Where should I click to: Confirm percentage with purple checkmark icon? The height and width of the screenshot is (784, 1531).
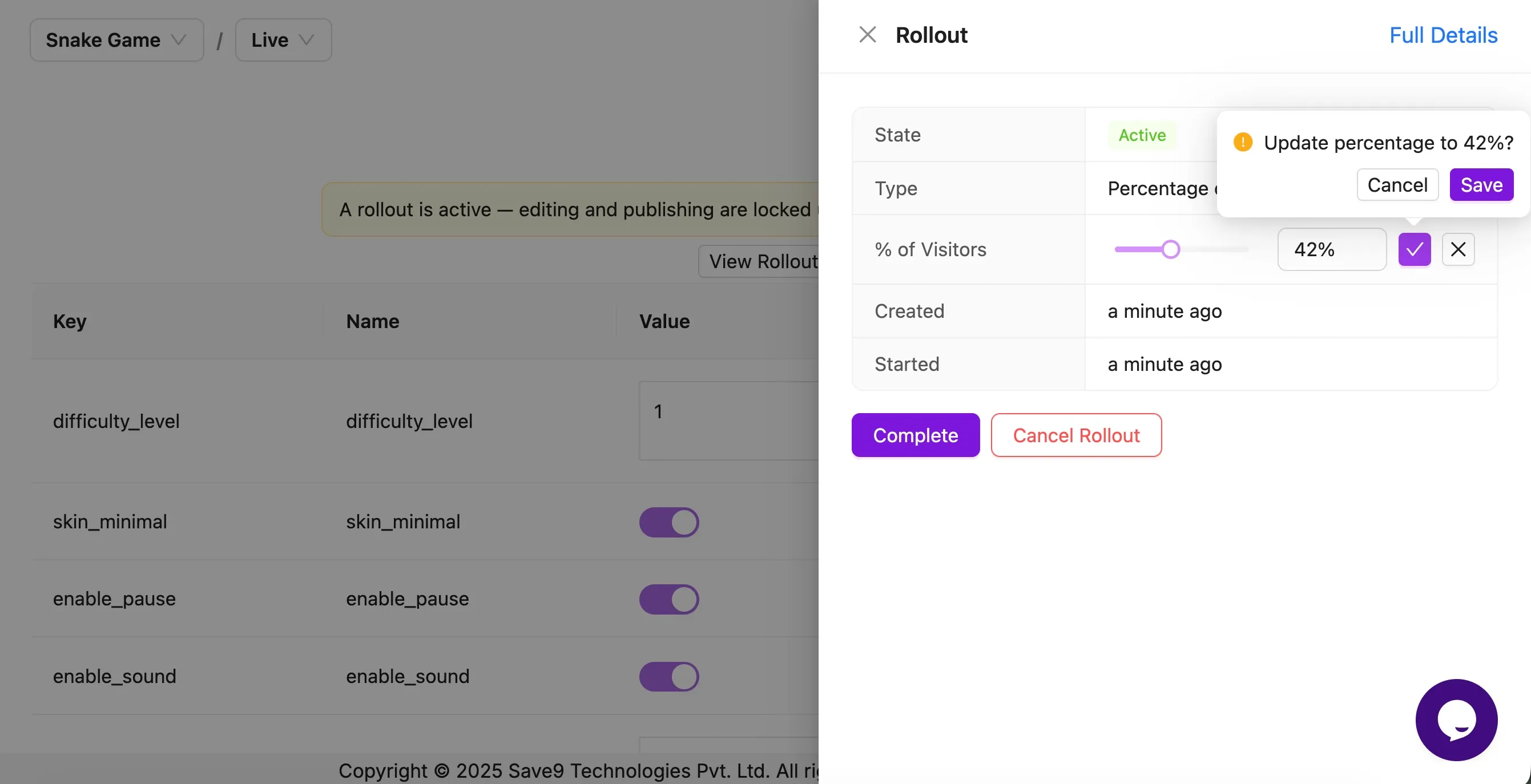click(1414, 249)
